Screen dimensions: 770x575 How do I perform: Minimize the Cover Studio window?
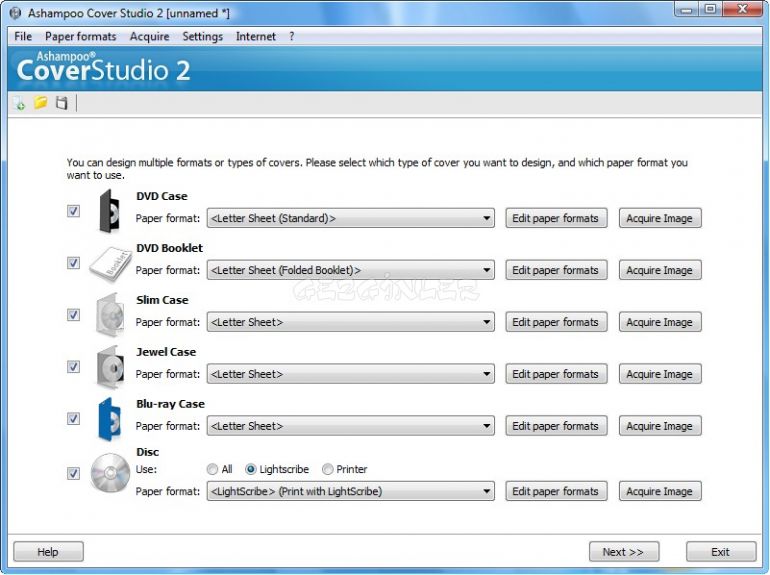(686, 9)
